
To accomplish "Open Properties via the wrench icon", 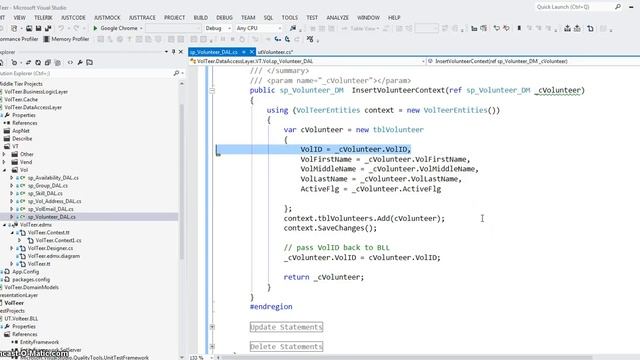I will (x=80, y=62).
